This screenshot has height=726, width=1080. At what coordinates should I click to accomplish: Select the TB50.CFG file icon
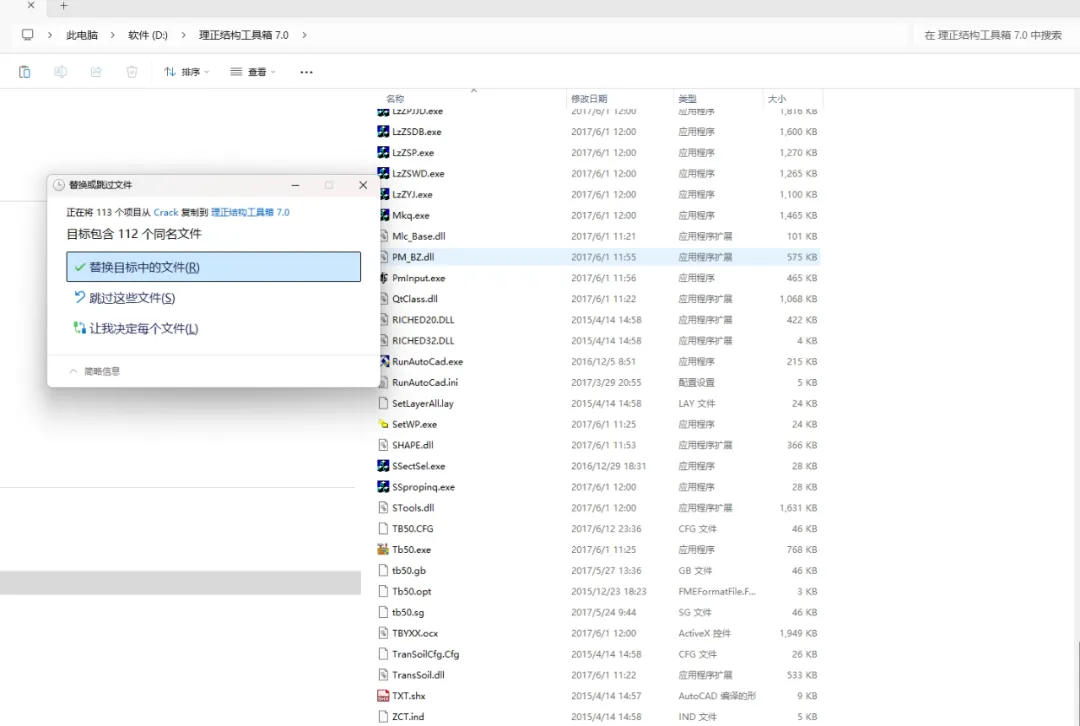384,528
